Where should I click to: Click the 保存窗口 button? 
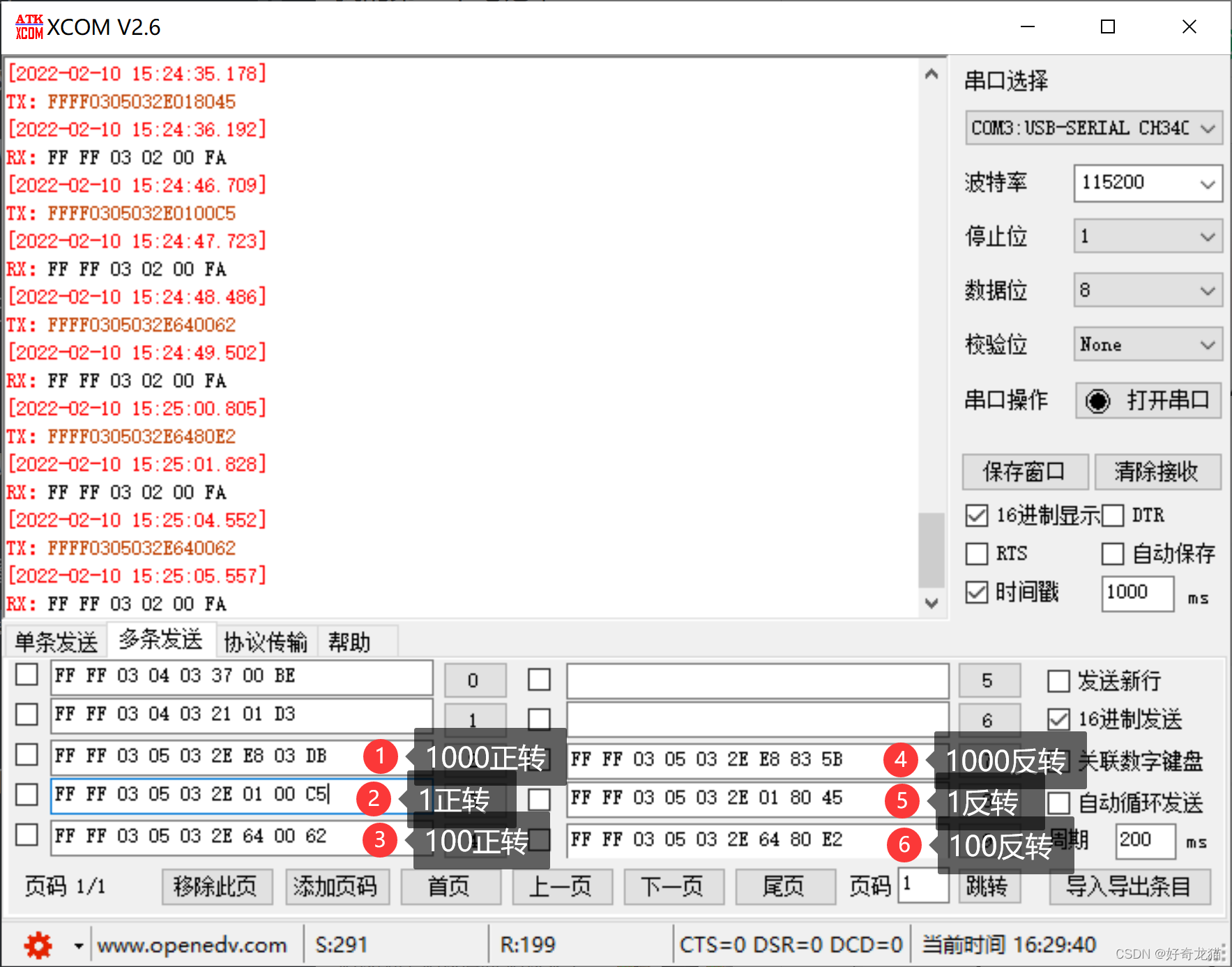[1025, 472]
